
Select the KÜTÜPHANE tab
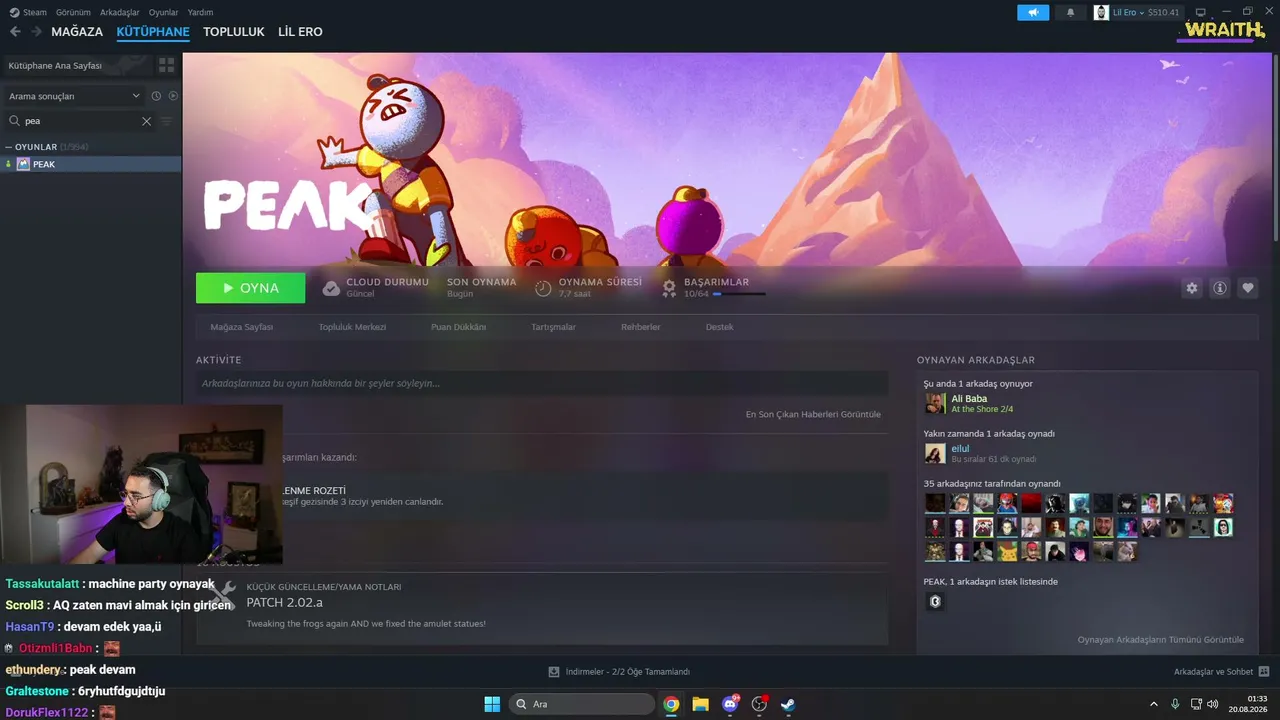click(153, 32)
